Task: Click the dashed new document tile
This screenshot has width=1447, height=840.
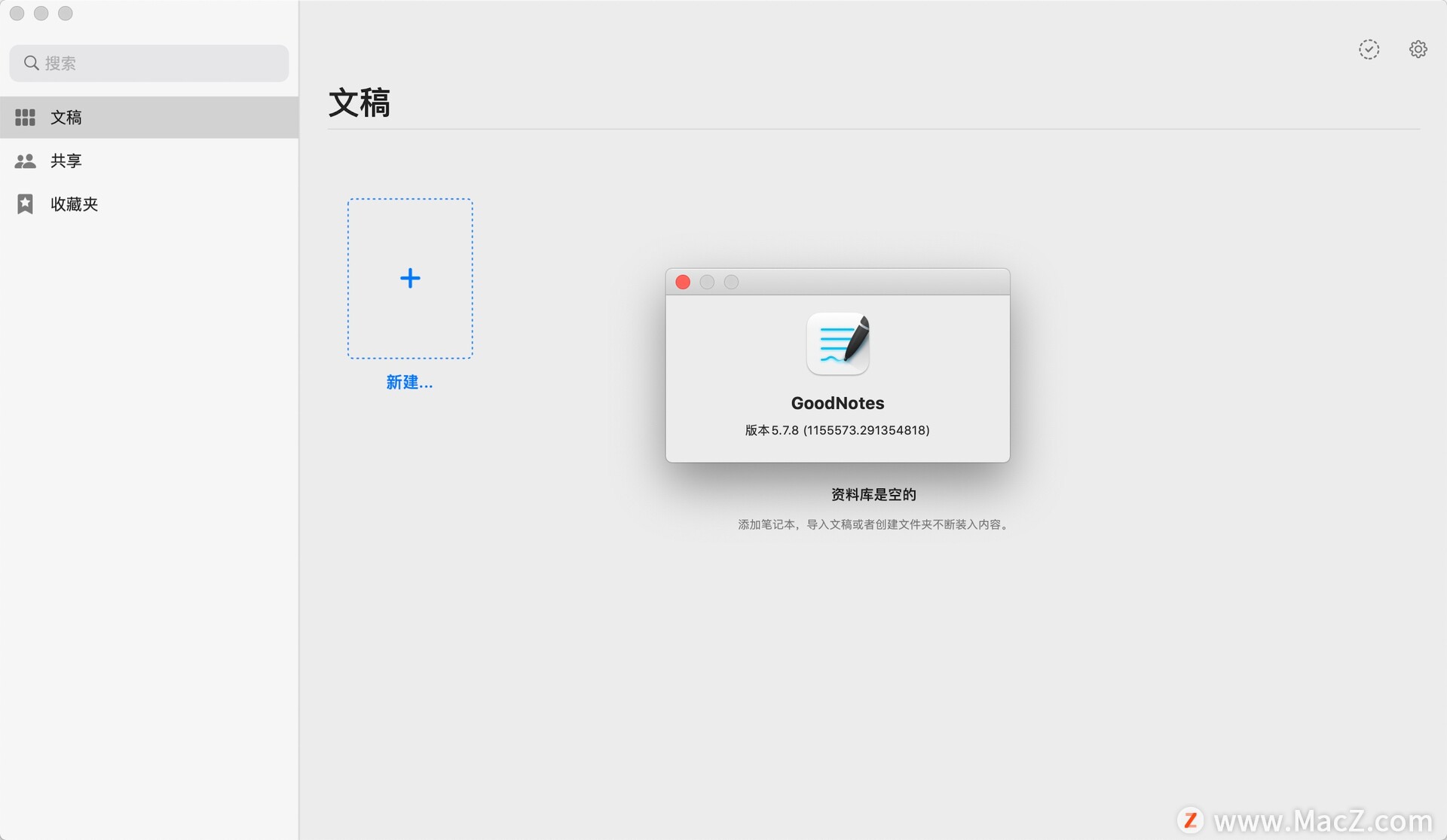Action: (410, 279)
